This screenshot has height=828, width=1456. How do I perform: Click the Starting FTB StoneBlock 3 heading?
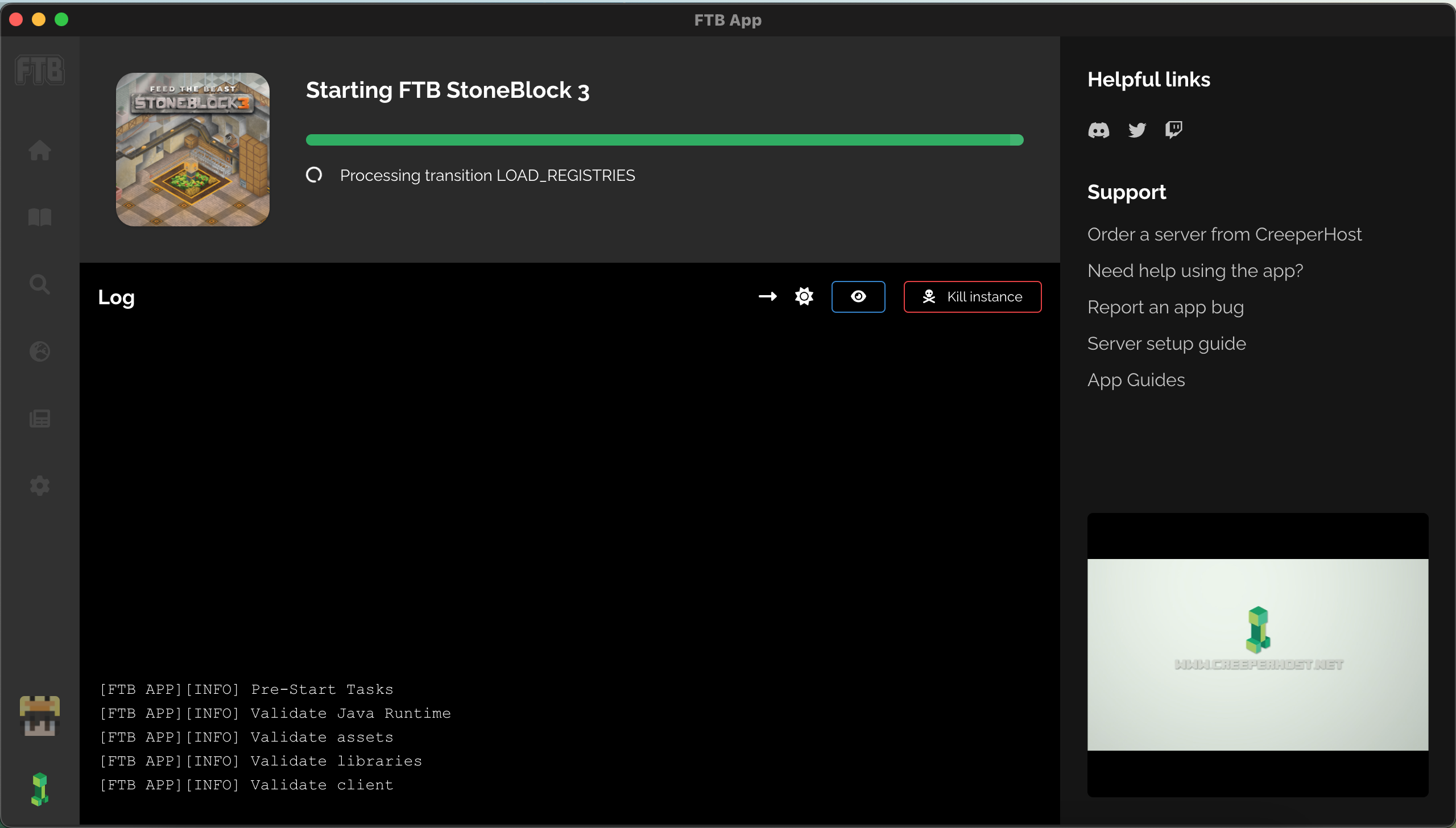pos(448,90)
